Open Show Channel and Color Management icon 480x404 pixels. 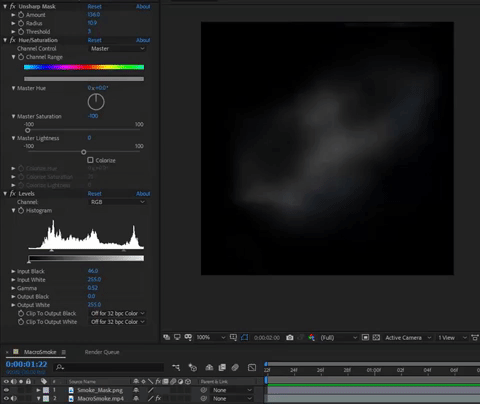point(311,338)
